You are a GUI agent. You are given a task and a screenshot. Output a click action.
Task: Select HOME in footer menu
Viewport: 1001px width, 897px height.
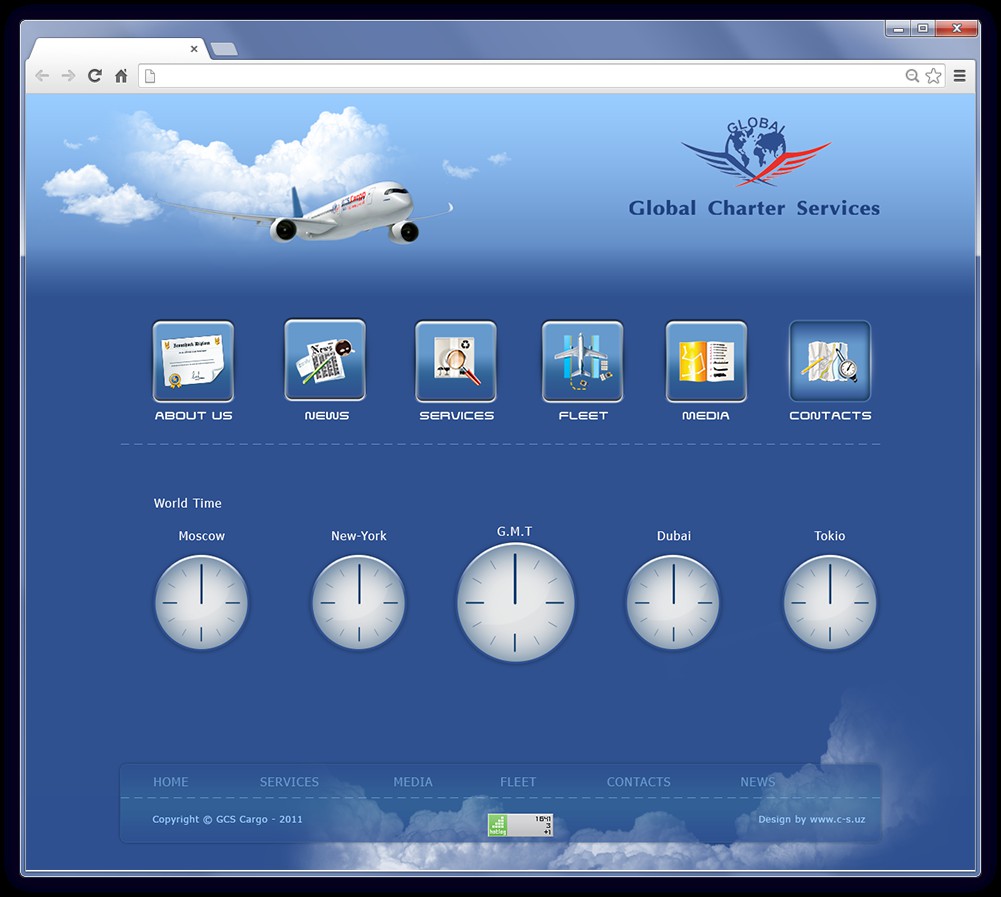[x=170, y=782]
